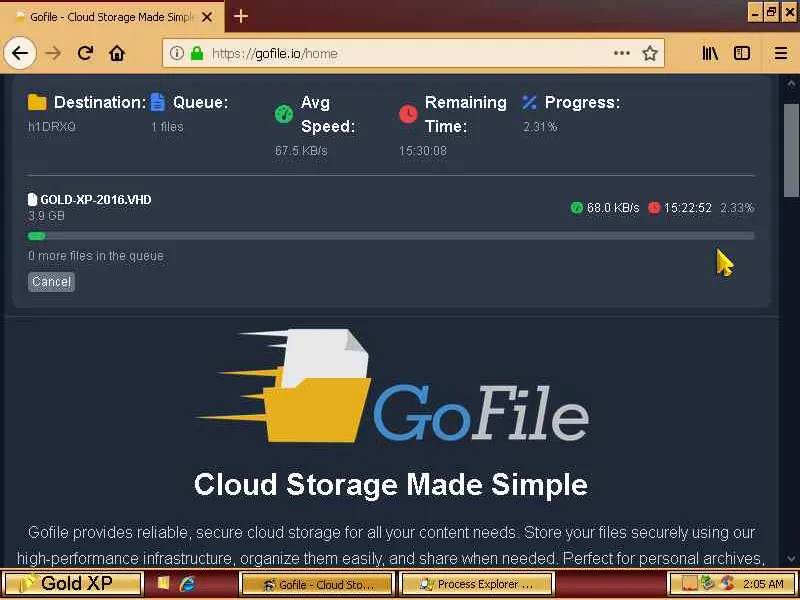The width and height of the screenshot is (800, 600).
Task: Click the 67.5 KB/s average speed value
Action: click(301, 151)
